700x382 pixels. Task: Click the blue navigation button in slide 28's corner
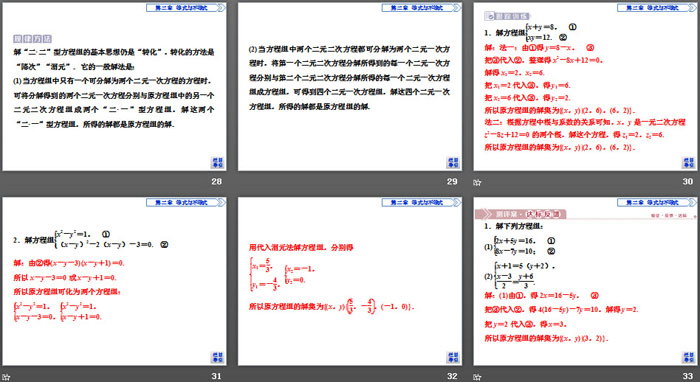tap(217, 162)
